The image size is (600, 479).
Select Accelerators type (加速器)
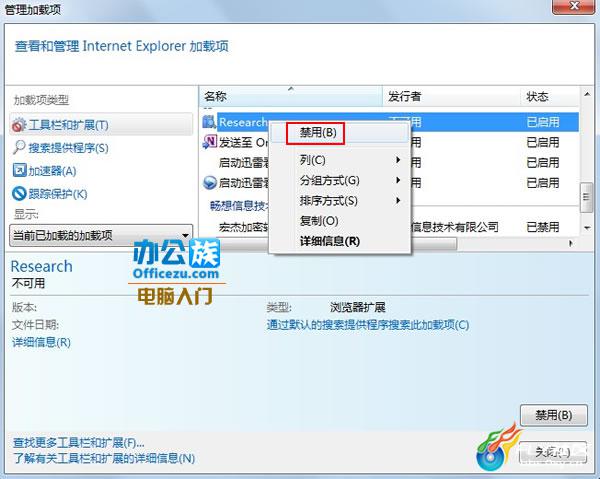coord(44,171)
